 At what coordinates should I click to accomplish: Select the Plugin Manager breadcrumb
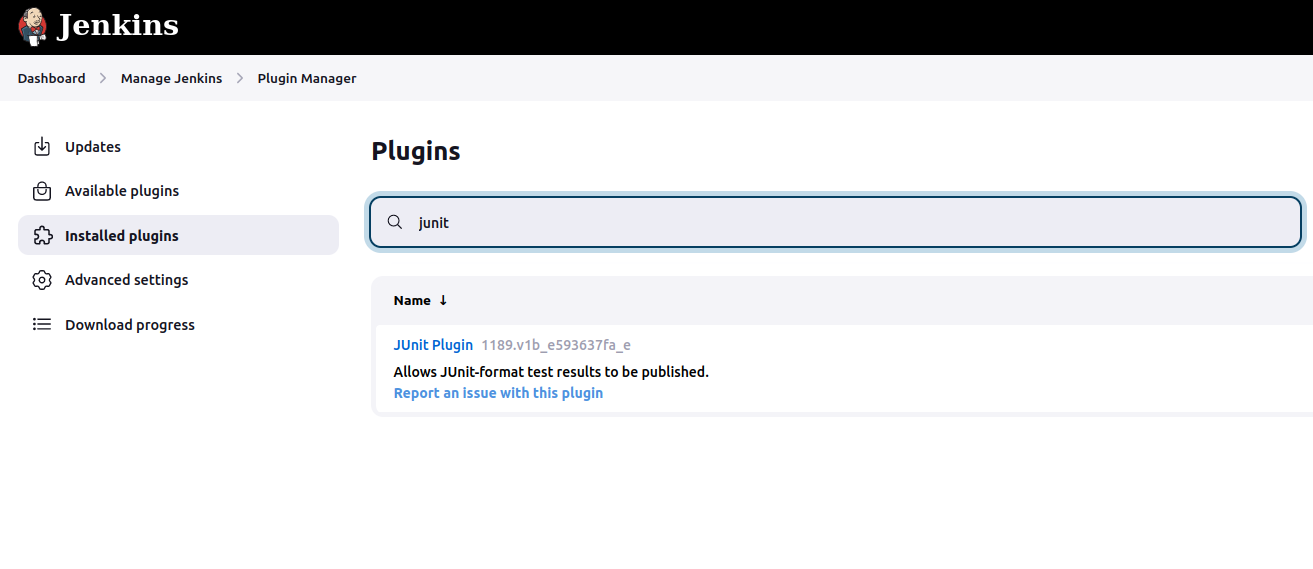[307, 78]
